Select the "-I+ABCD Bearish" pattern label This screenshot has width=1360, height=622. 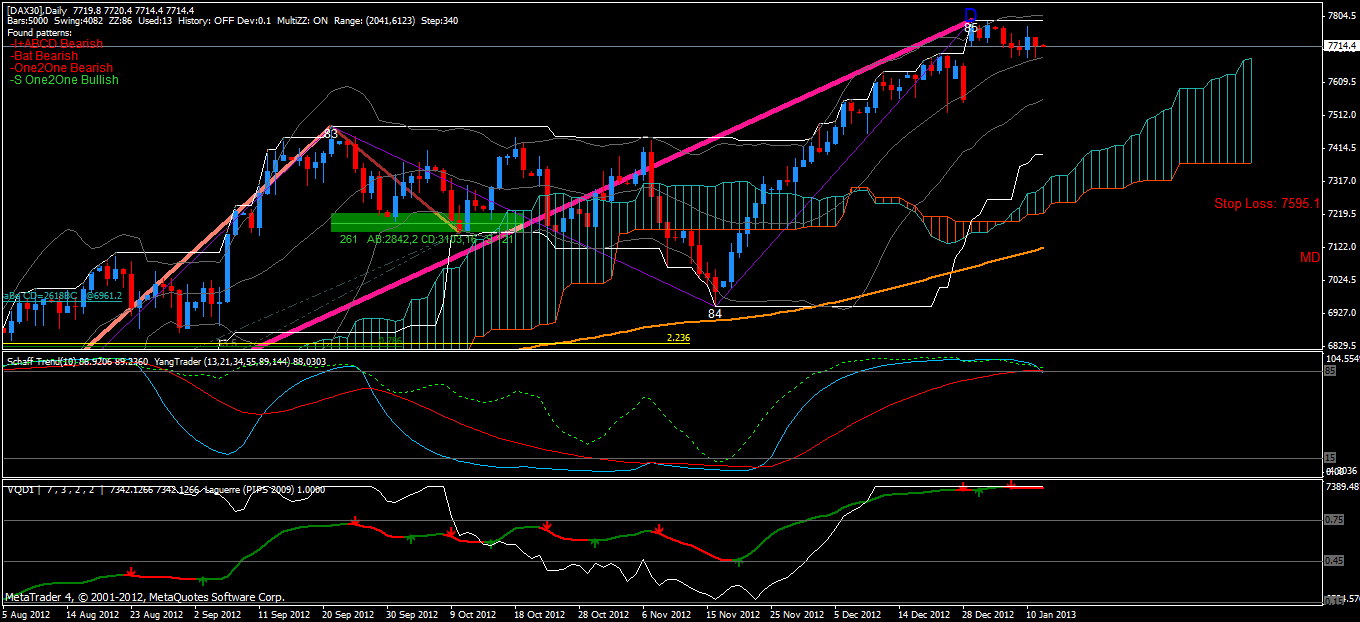(x=57, y=44)
